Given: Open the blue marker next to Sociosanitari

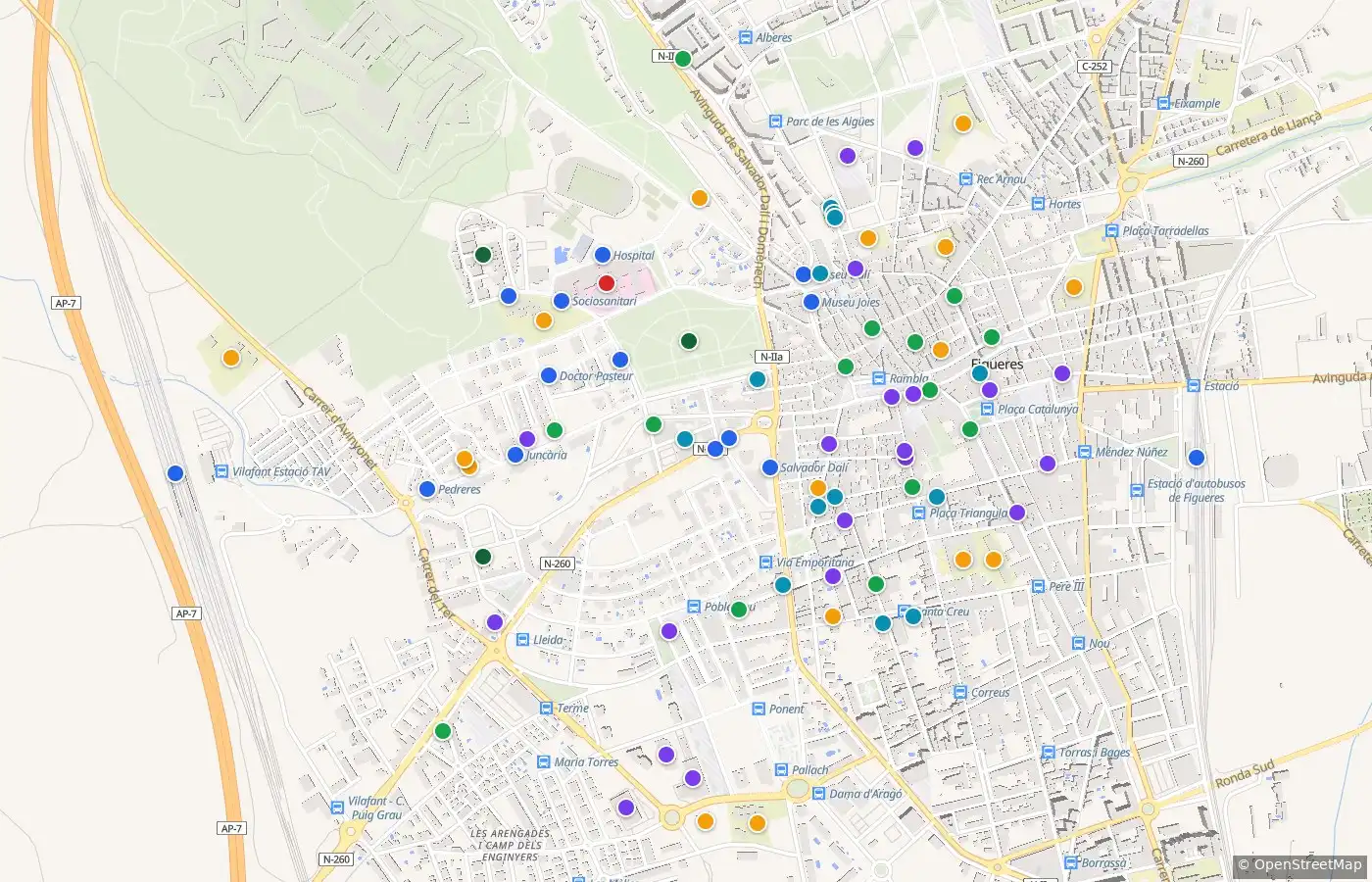Looking at the screenshot, I should (562, 301).
